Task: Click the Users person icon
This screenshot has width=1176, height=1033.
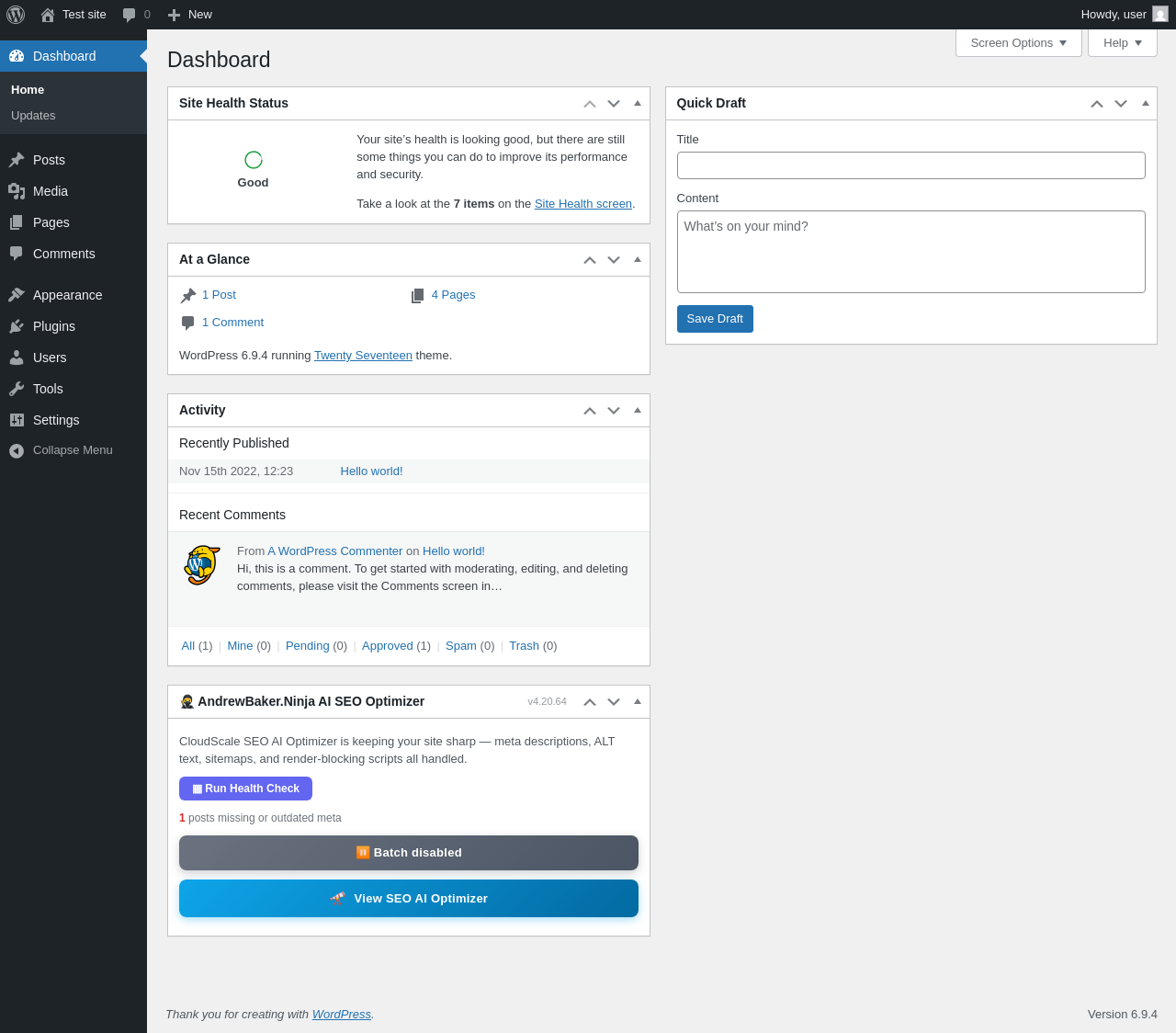Action: [x=17, y=358]
